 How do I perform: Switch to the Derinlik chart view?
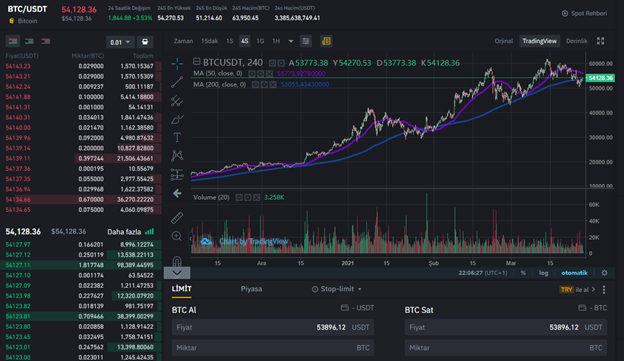click(577, 41)
